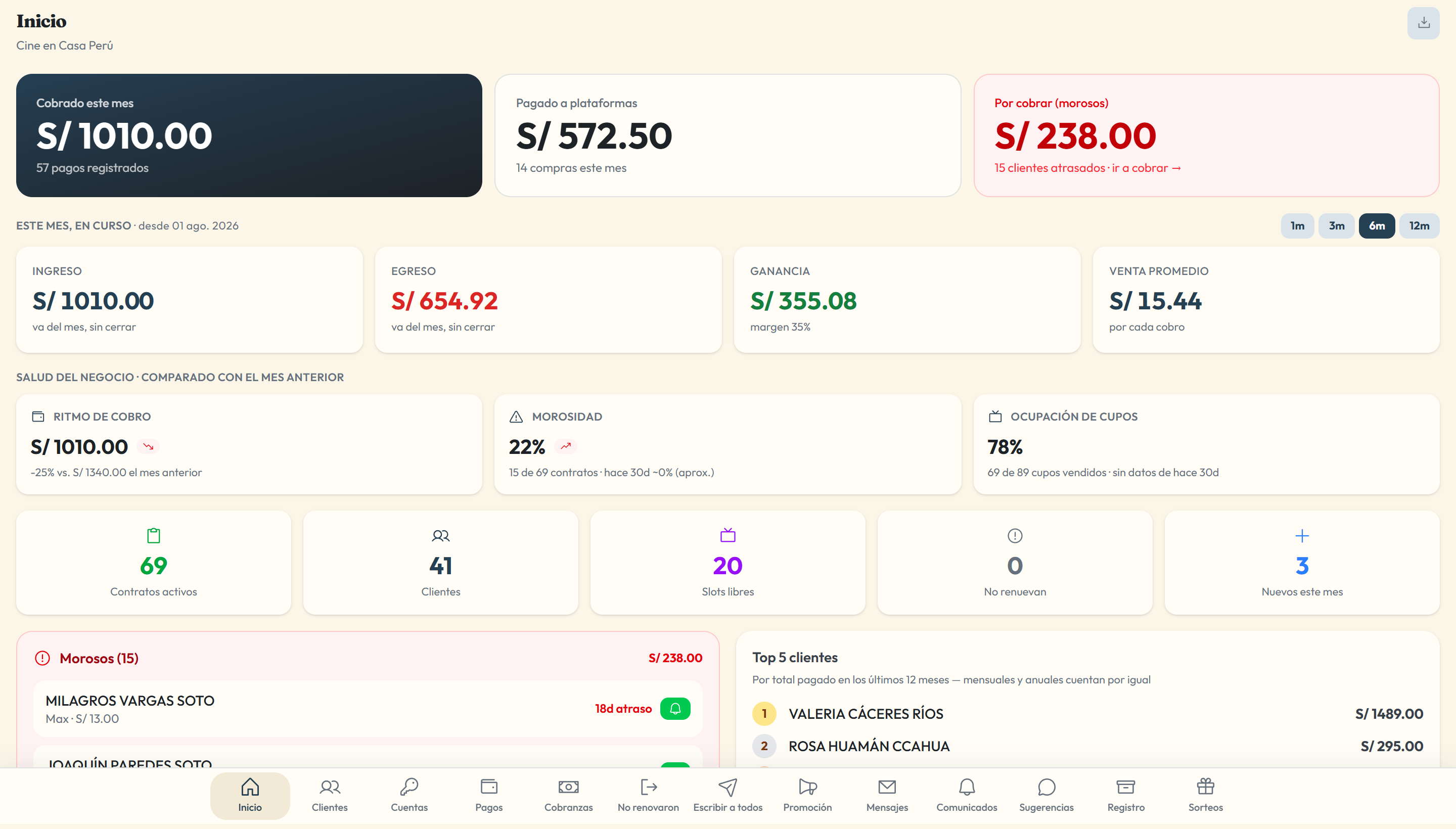Click the S/ 1489.00 amount for Valeria
The width and height of the screenshot is (1456, 829).
click(1389, 714)
